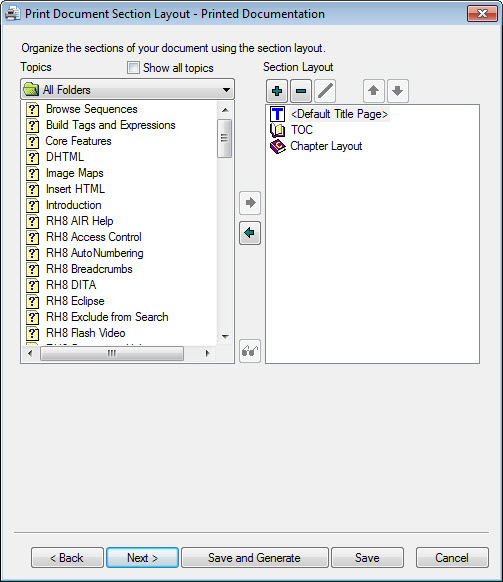The image size is (503, 582).
Task: Click the Save and Generate button
Action: click(x=255, y=558)
